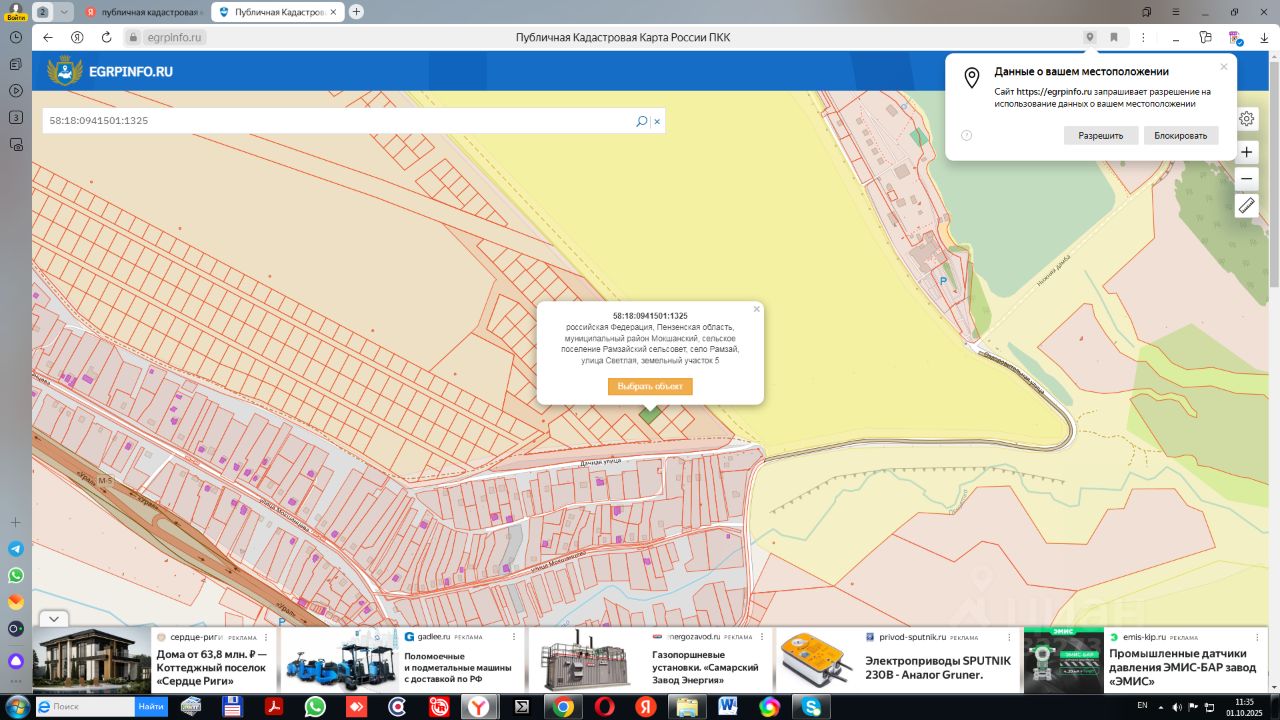Screen dimensions: 1280x720
Task: Click the cadastral number search input
Action: (x=335, y=121)
